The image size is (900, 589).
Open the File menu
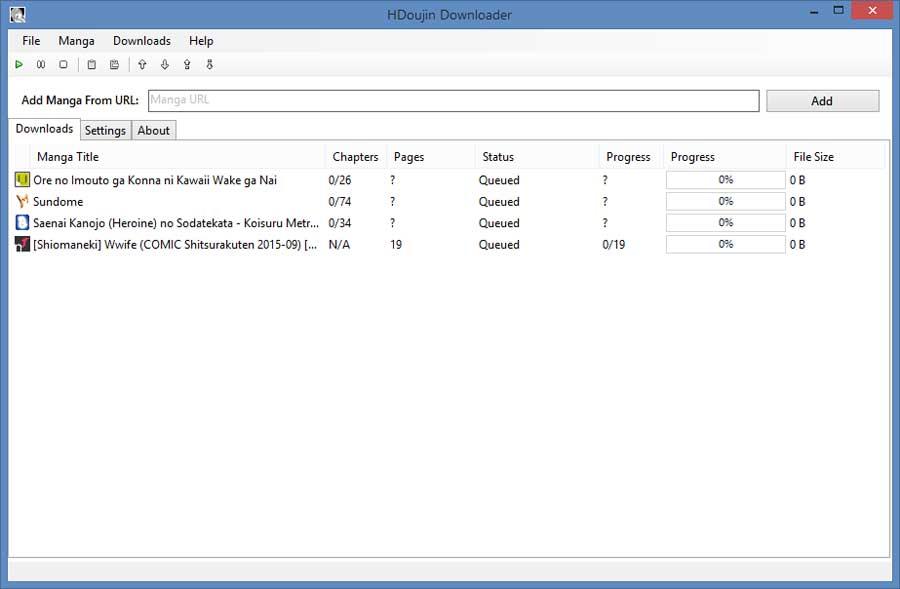point(31,41)
